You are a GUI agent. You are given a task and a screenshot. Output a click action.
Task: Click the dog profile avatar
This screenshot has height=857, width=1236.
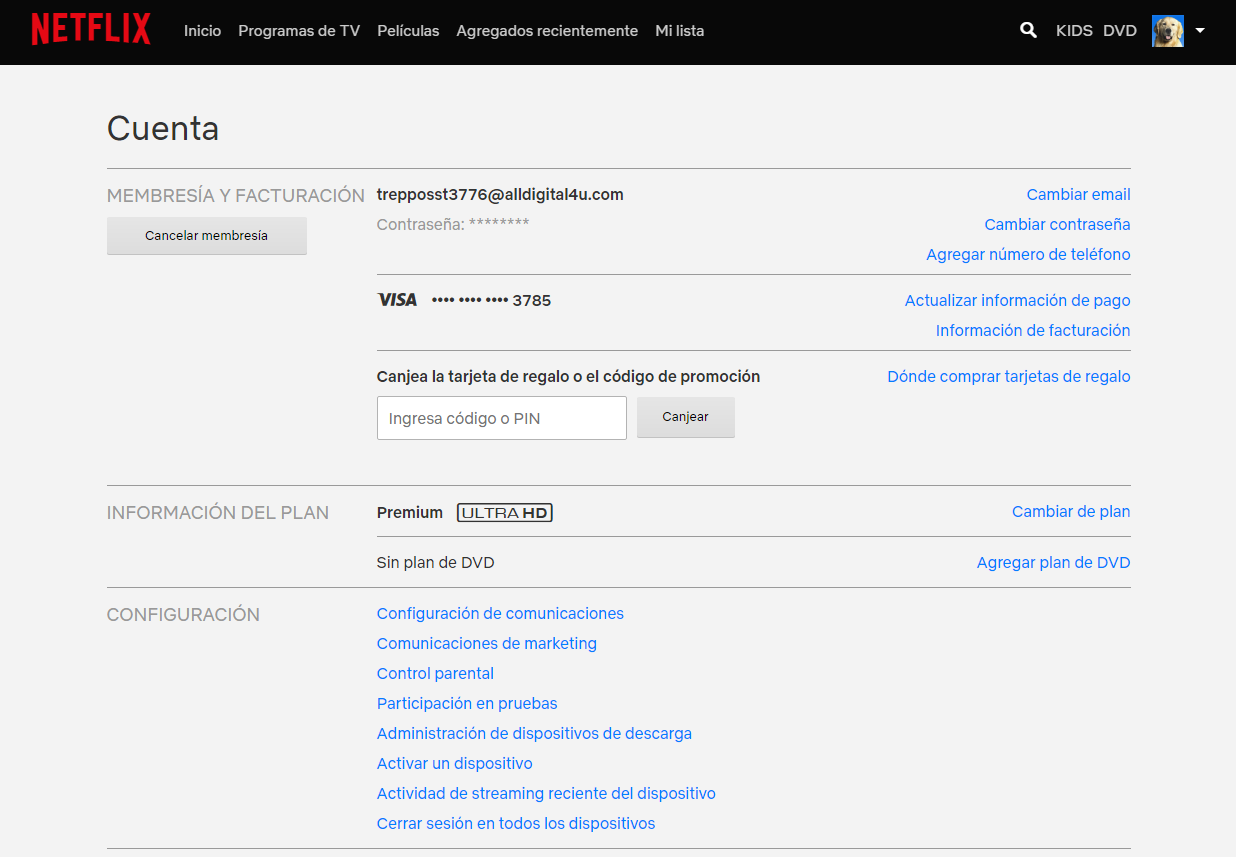click(x=1168, y=31)
